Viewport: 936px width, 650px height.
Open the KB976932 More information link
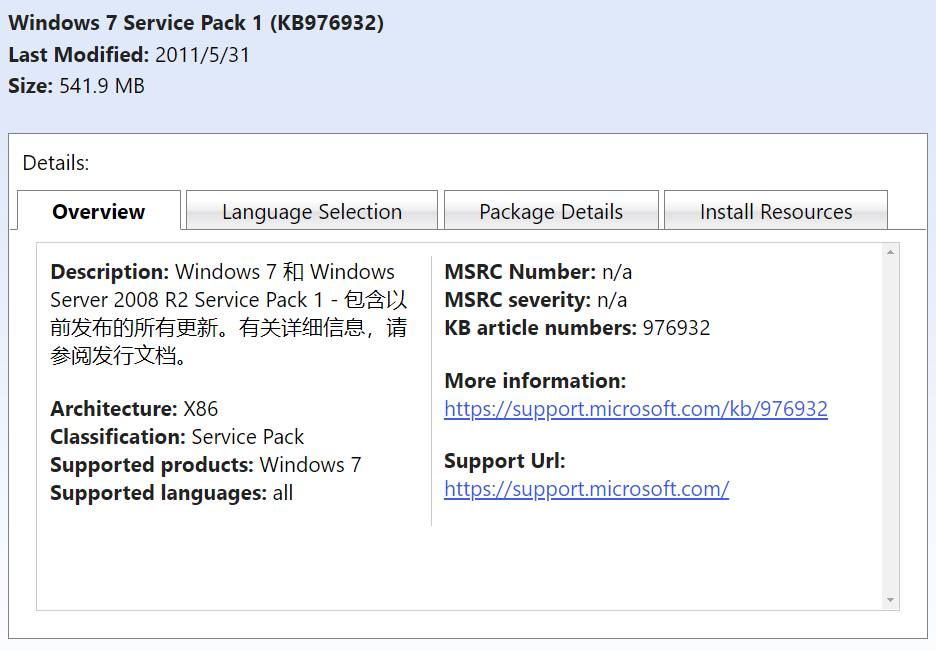[636, 408]
